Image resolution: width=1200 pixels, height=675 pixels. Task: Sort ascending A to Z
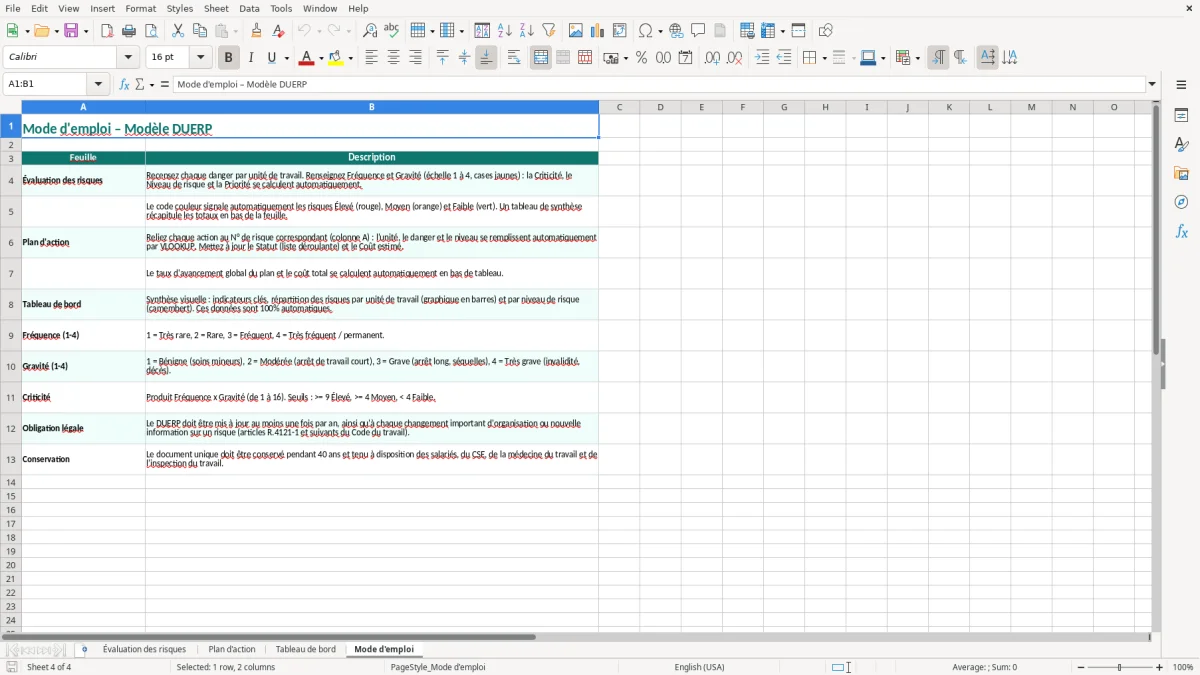point(505,31)
